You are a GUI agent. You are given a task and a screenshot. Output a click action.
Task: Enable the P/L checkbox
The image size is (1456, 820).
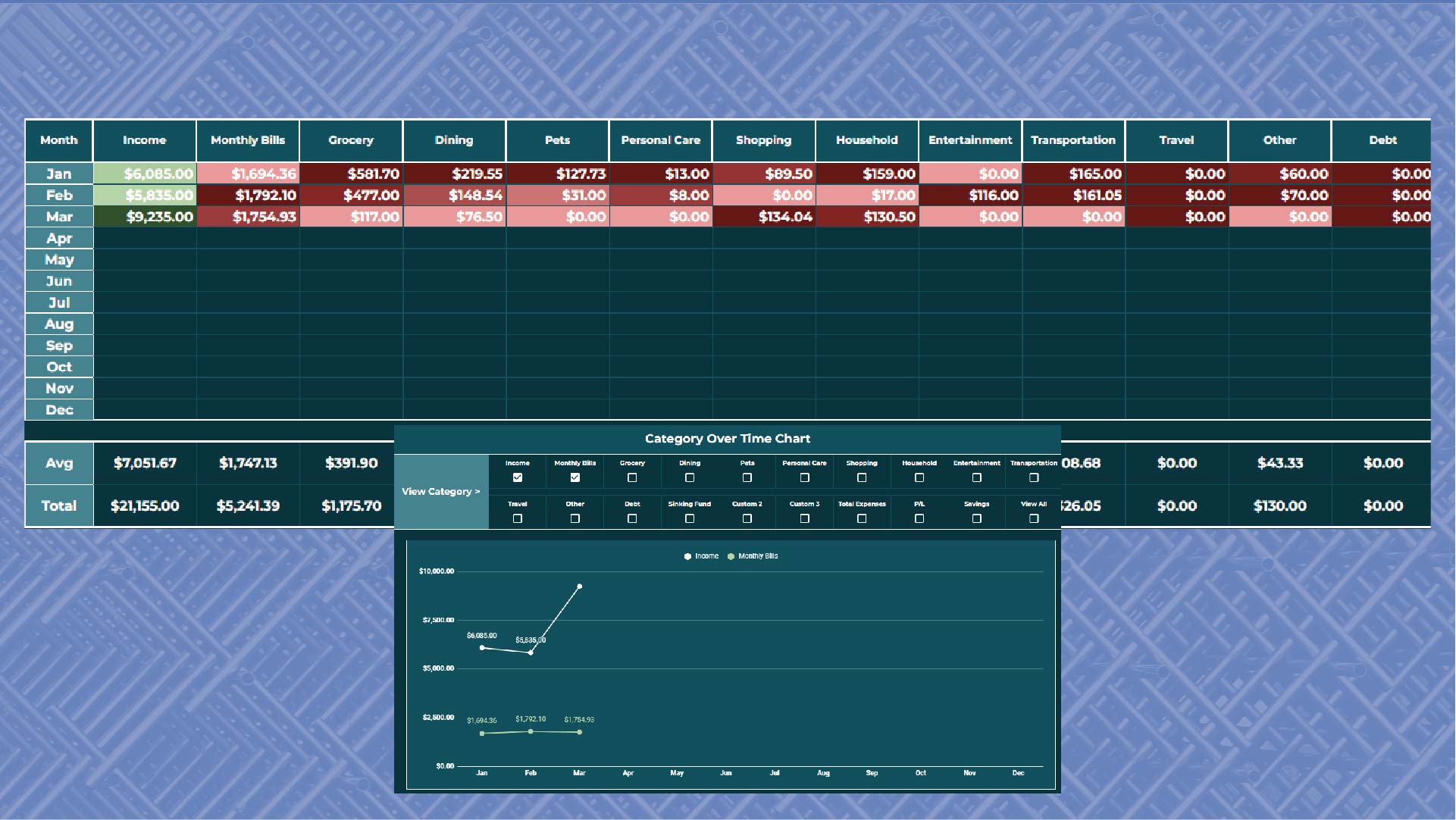point(919,518)
